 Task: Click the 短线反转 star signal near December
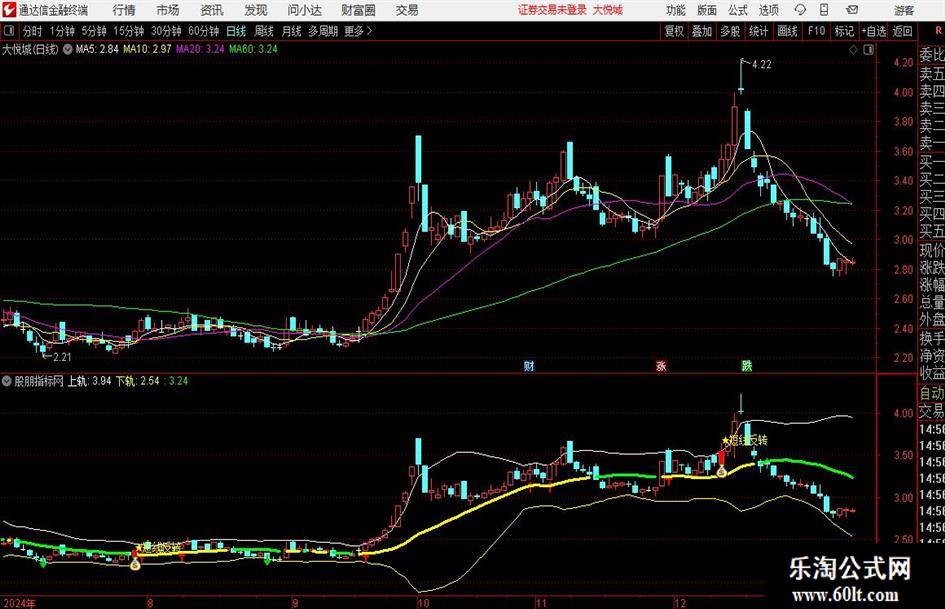745,440
